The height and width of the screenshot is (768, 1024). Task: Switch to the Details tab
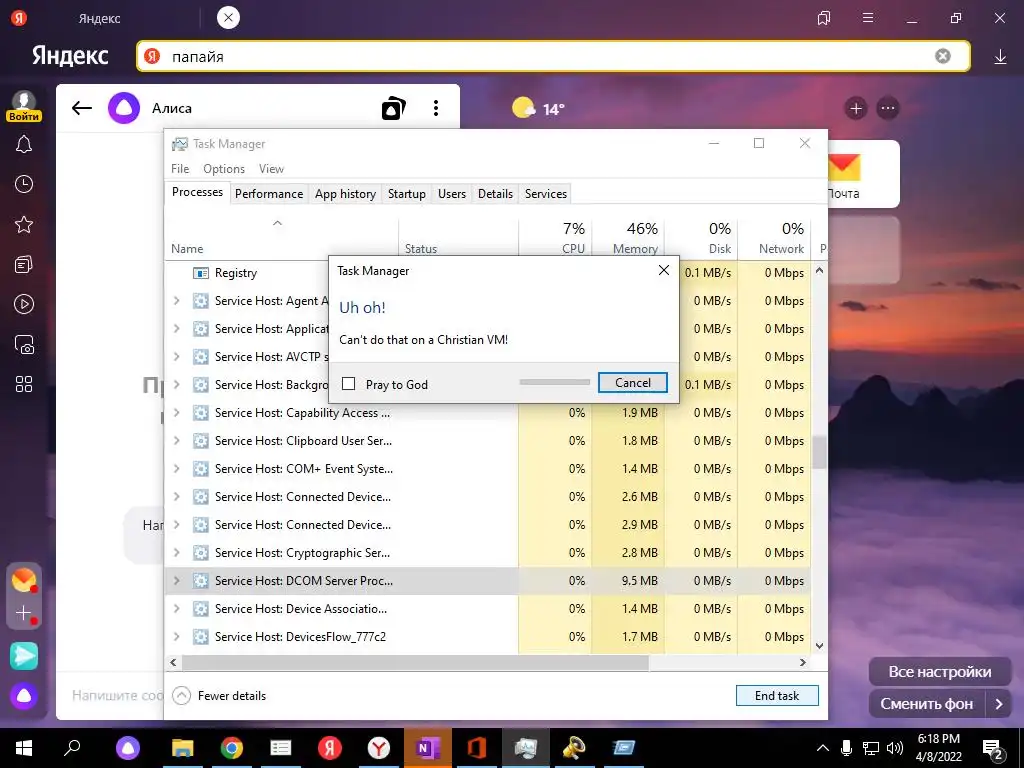495,194
